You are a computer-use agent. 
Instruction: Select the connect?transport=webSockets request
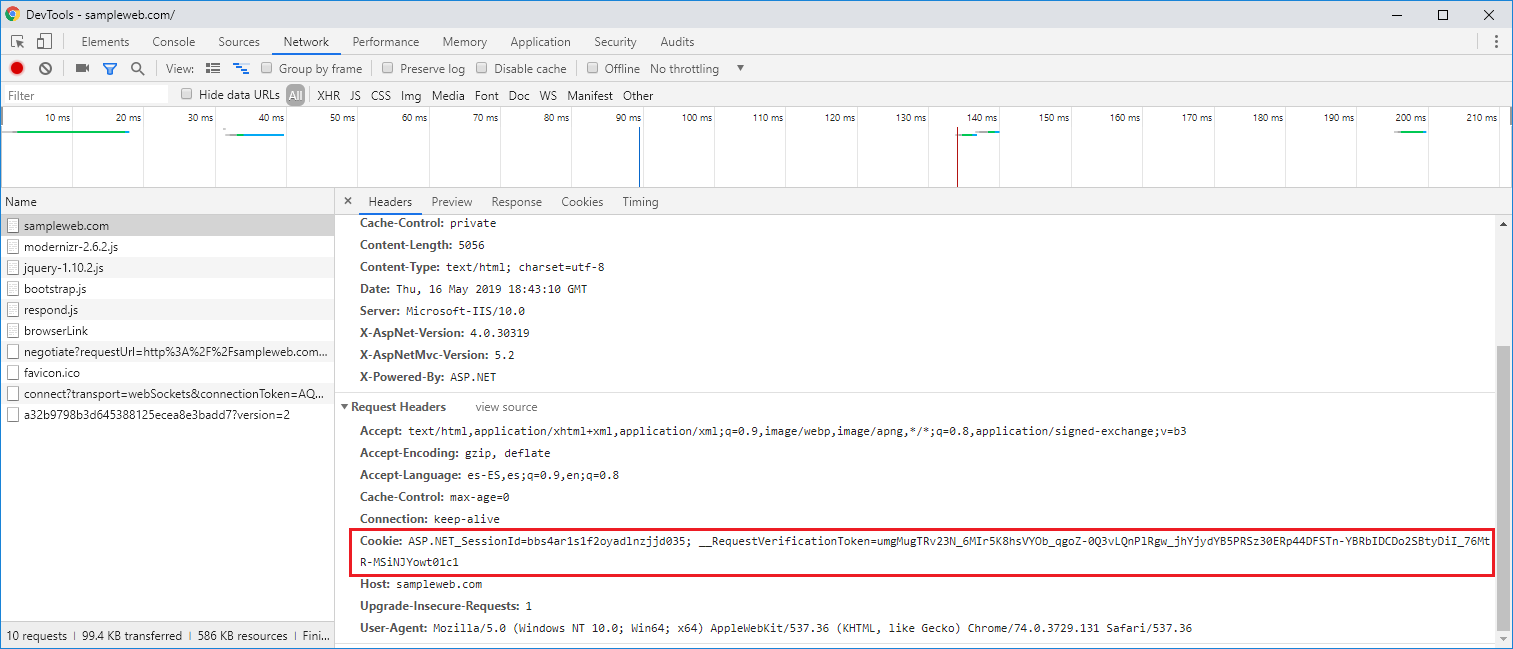167,393
